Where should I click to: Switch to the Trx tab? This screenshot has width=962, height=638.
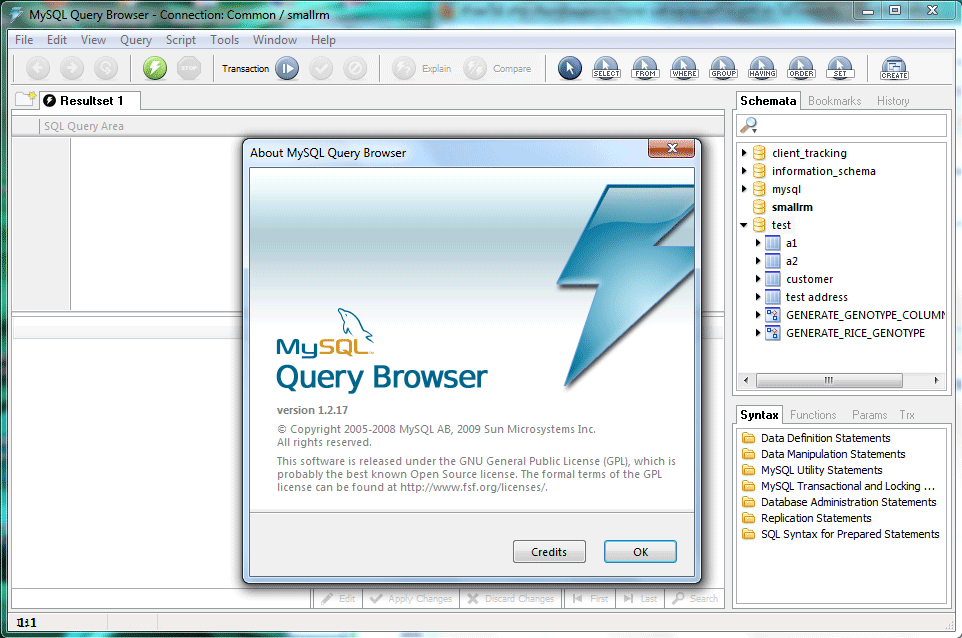(907, 415)
